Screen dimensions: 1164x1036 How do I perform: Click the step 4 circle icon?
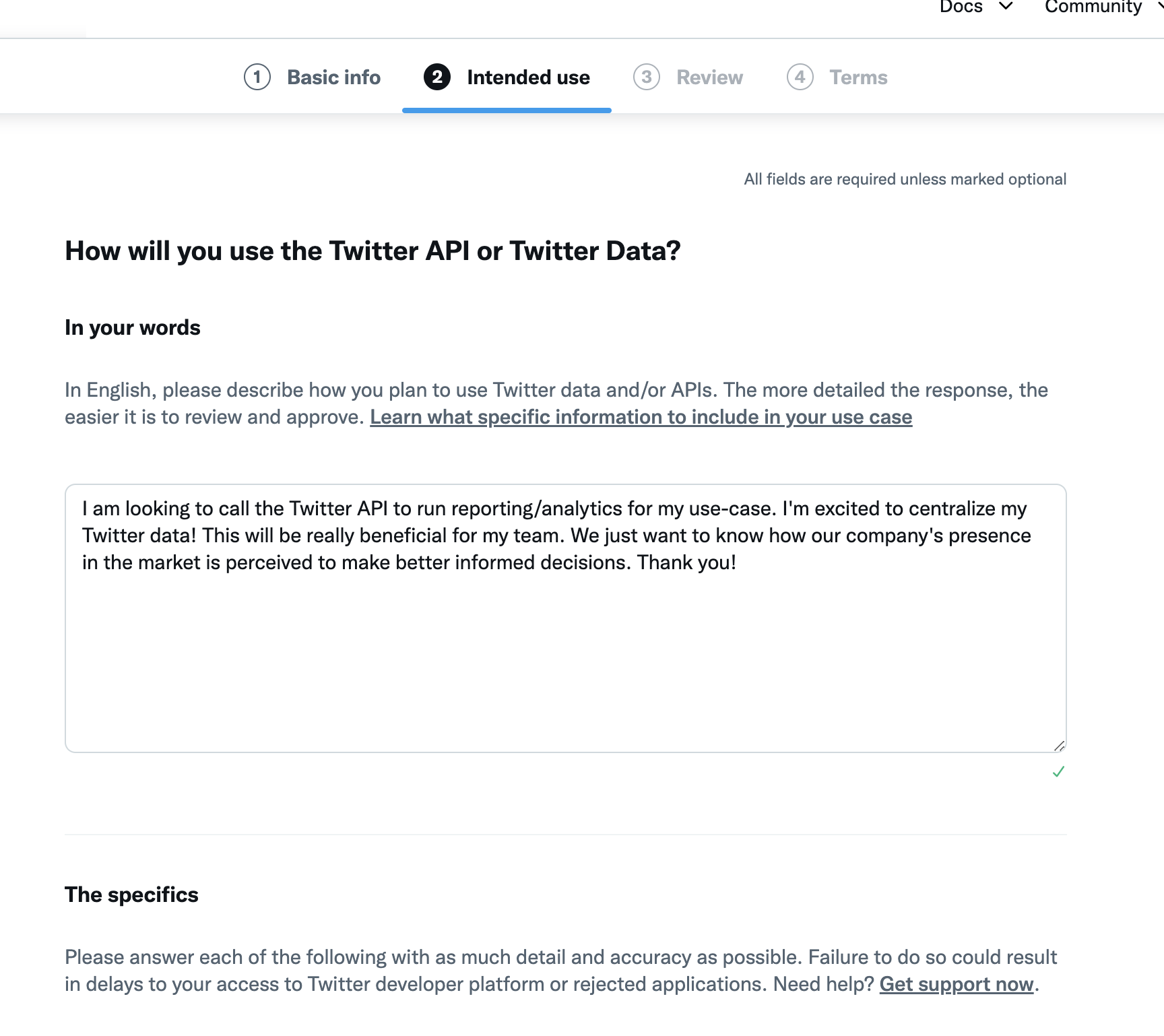click(x=800, y=77)
